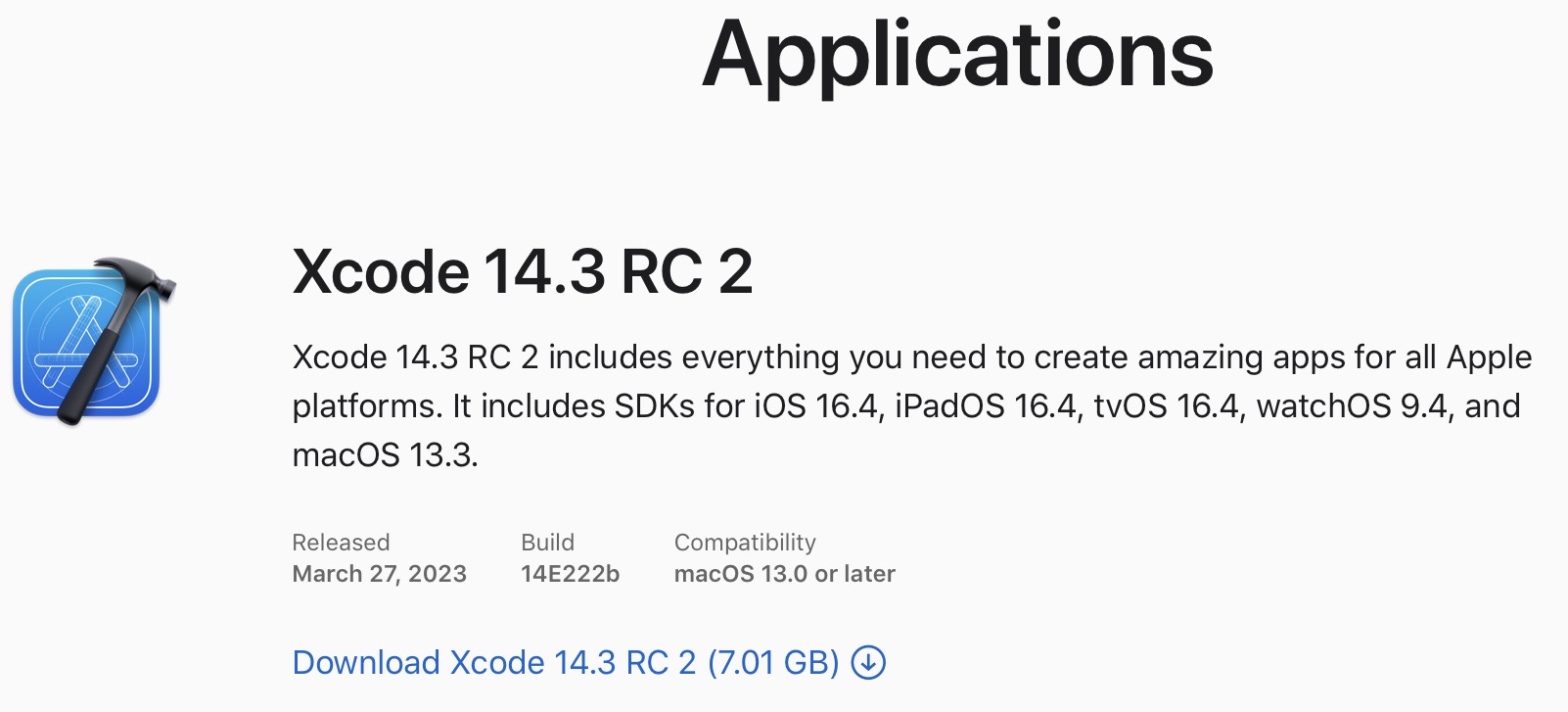Select the March 27, 2023 release date

pos(379,574)
